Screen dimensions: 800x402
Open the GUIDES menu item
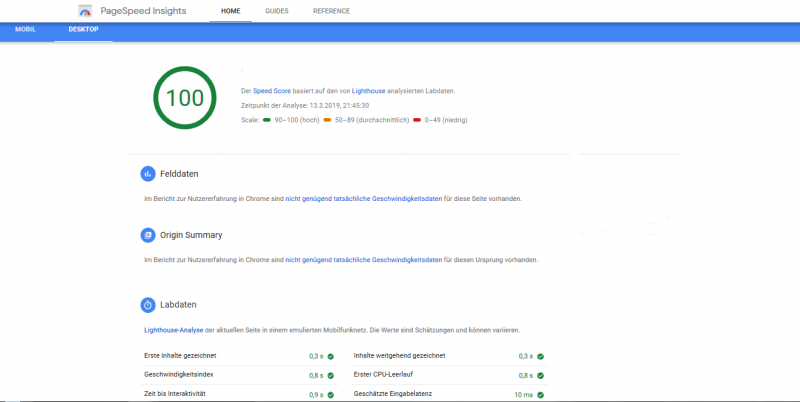click(277, 11)
